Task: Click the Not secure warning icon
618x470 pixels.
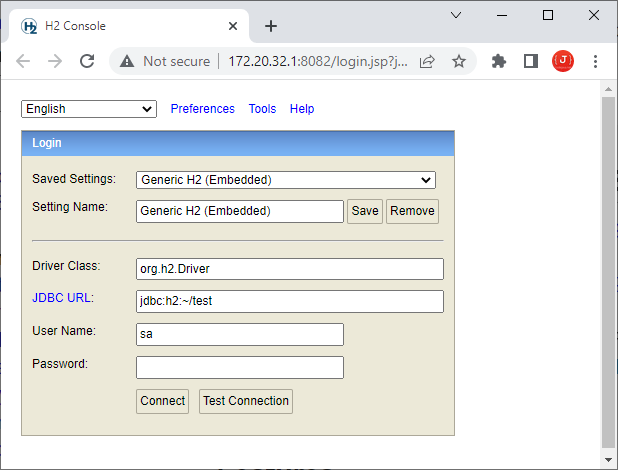Action: click(x=127, y=61)
